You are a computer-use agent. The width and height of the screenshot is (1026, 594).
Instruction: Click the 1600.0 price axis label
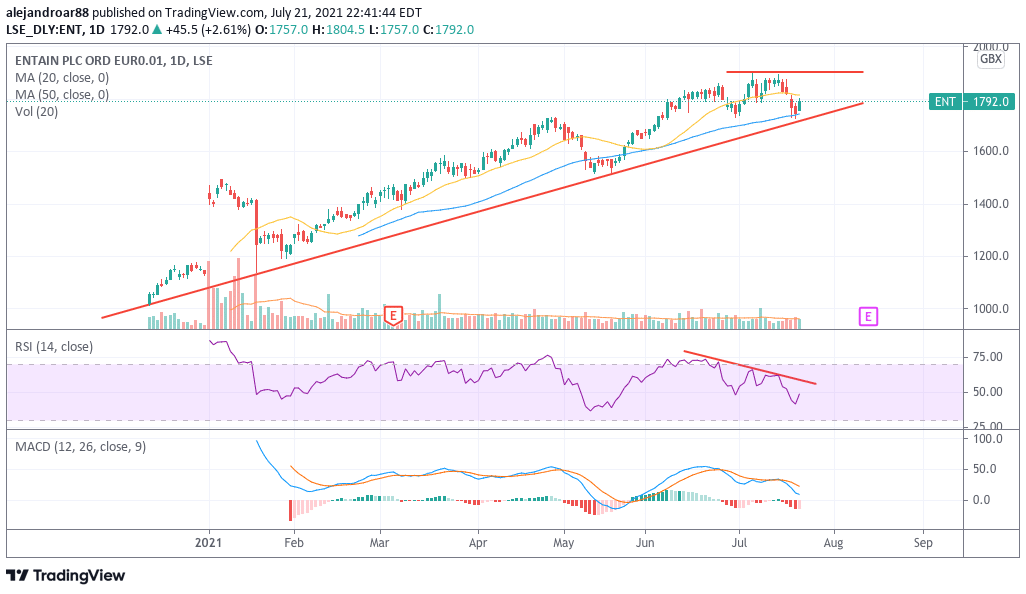tap(991, 150)
